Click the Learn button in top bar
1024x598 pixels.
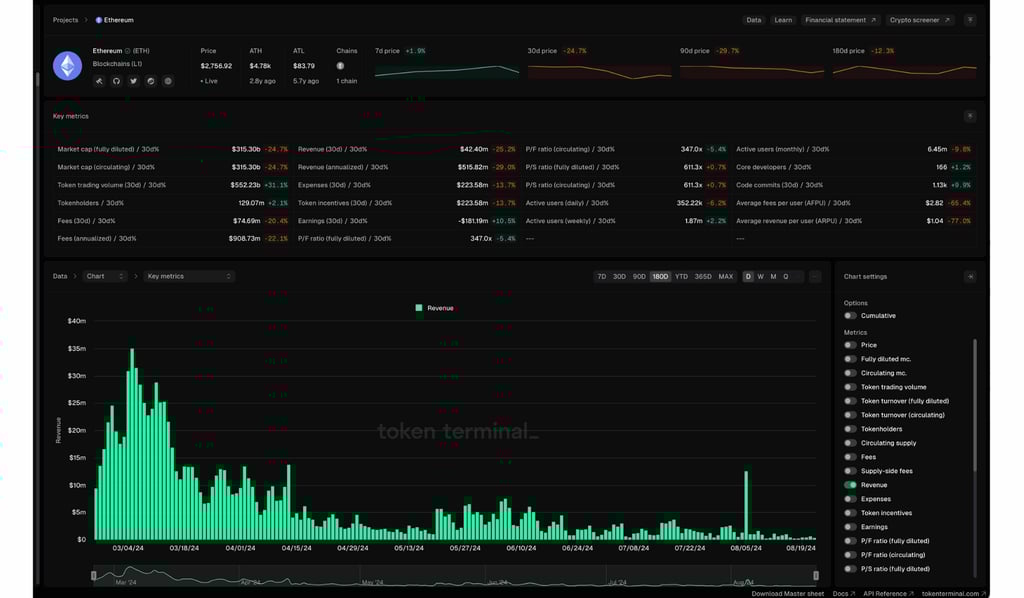pyautogui.click(x=783, y=20)
